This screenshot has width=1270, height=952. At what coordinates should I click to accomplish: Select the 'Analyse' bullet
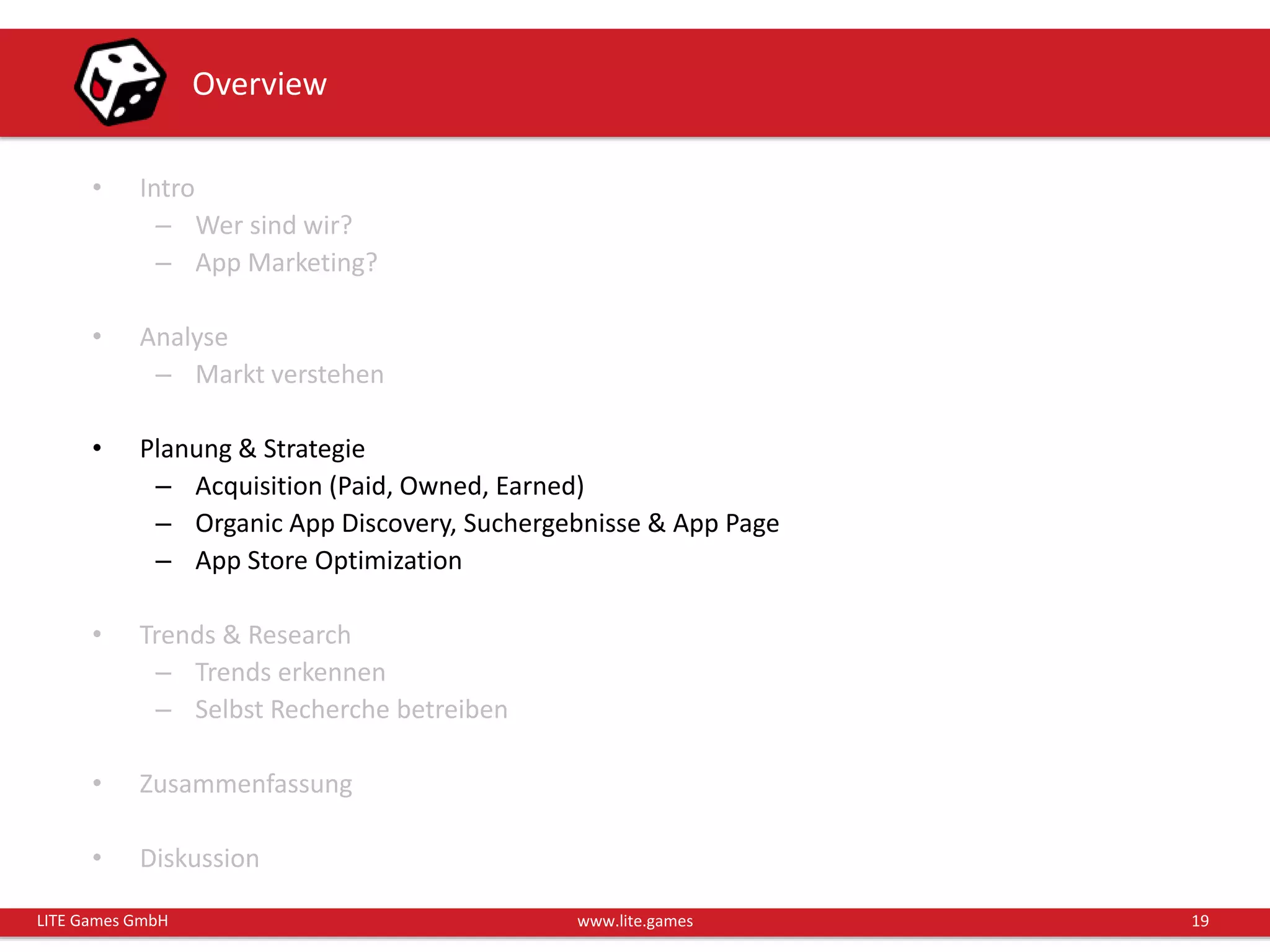pyautogui.click(x=184, y=337)
